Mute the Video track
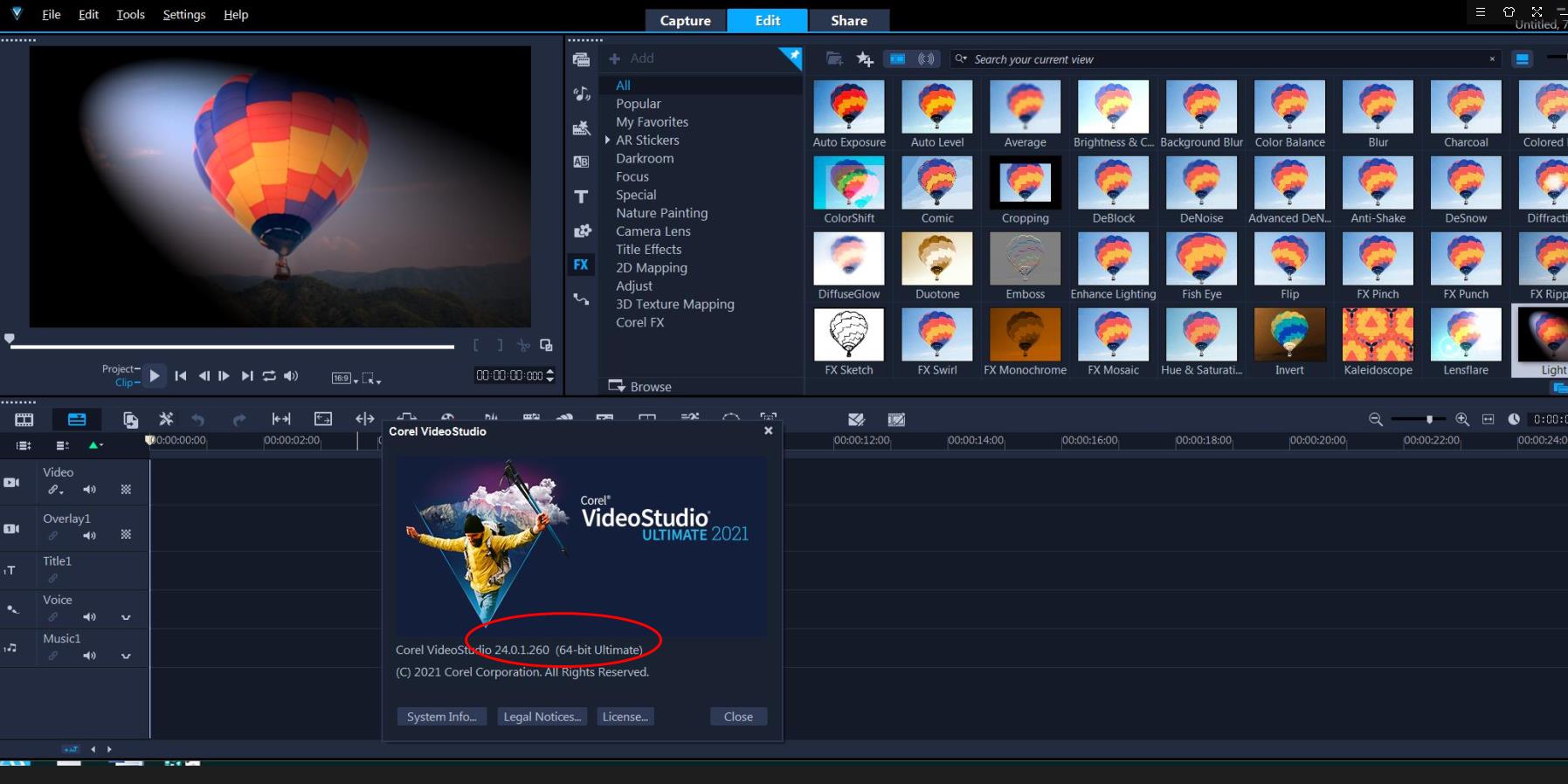The image size is (1568, 784). (x=89, y=490)
